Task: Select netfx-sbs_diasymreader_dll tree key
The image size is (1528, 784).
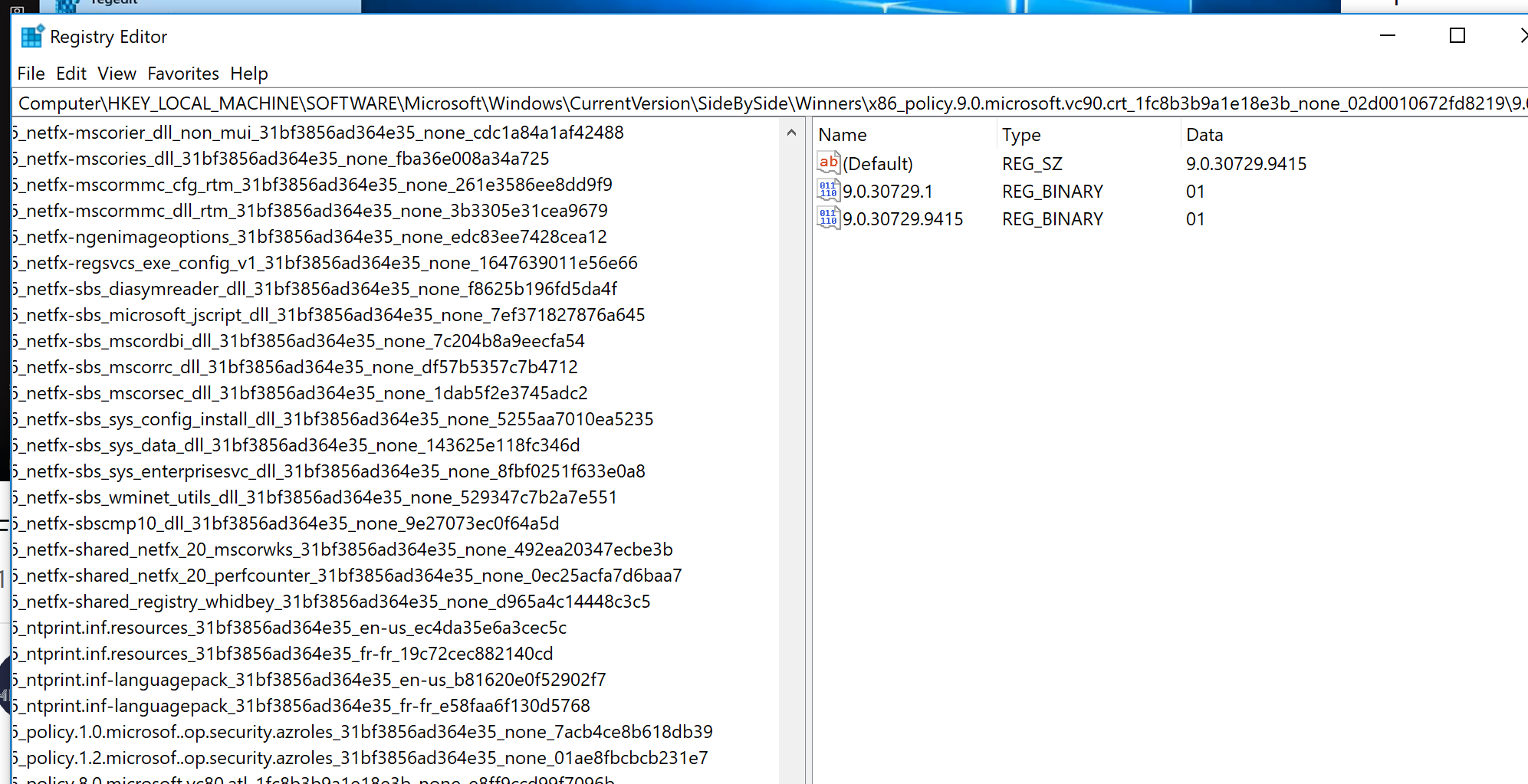Action: 315,289
